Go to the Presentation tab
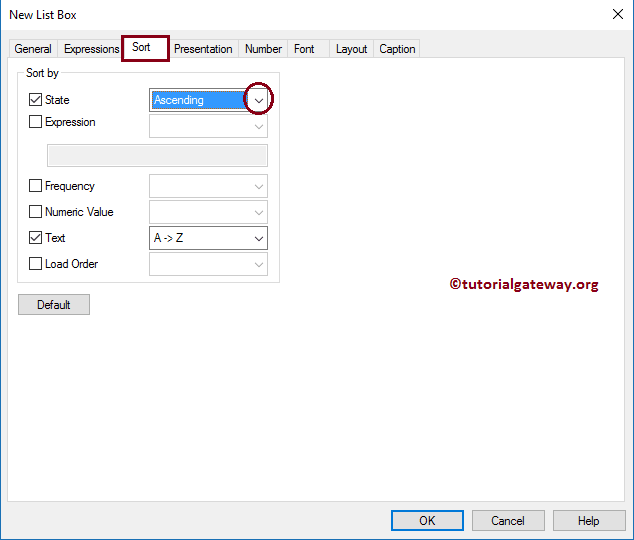The image size is (634, 540). (203, 49)
